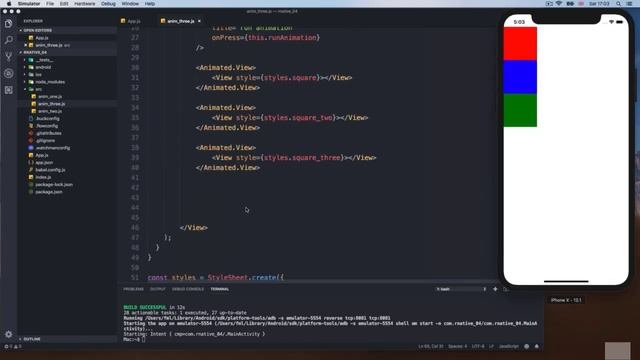
Task: Click the notifications bell in status bar
Action: coord(537,347)
